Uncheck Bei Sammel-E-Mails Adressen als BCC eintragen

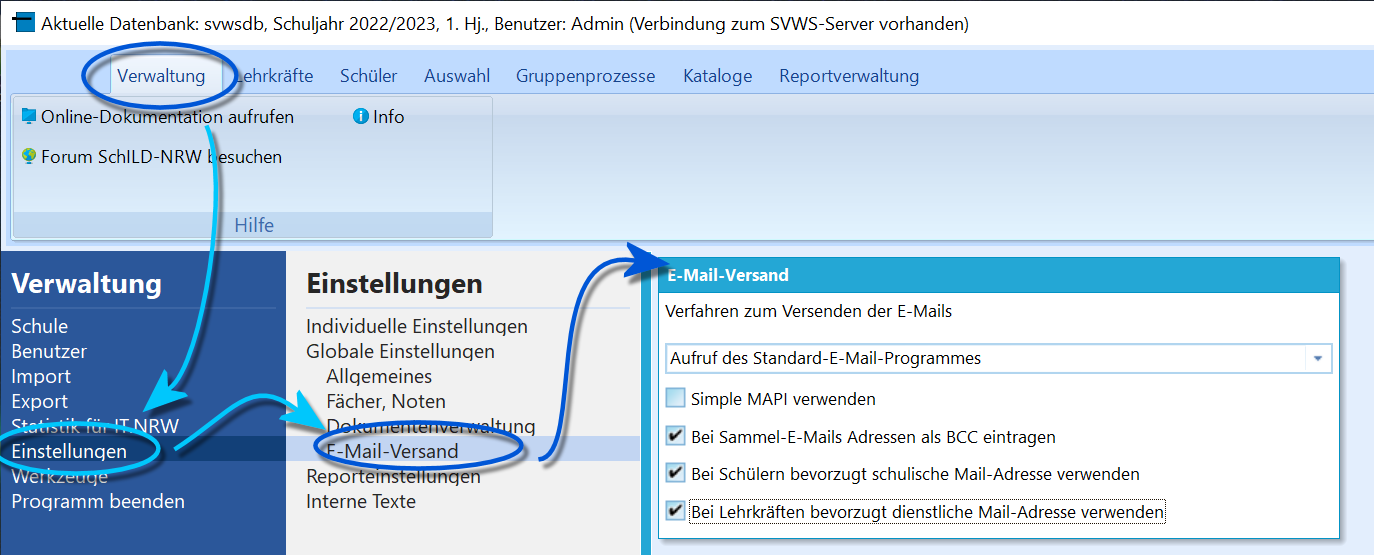676,436
